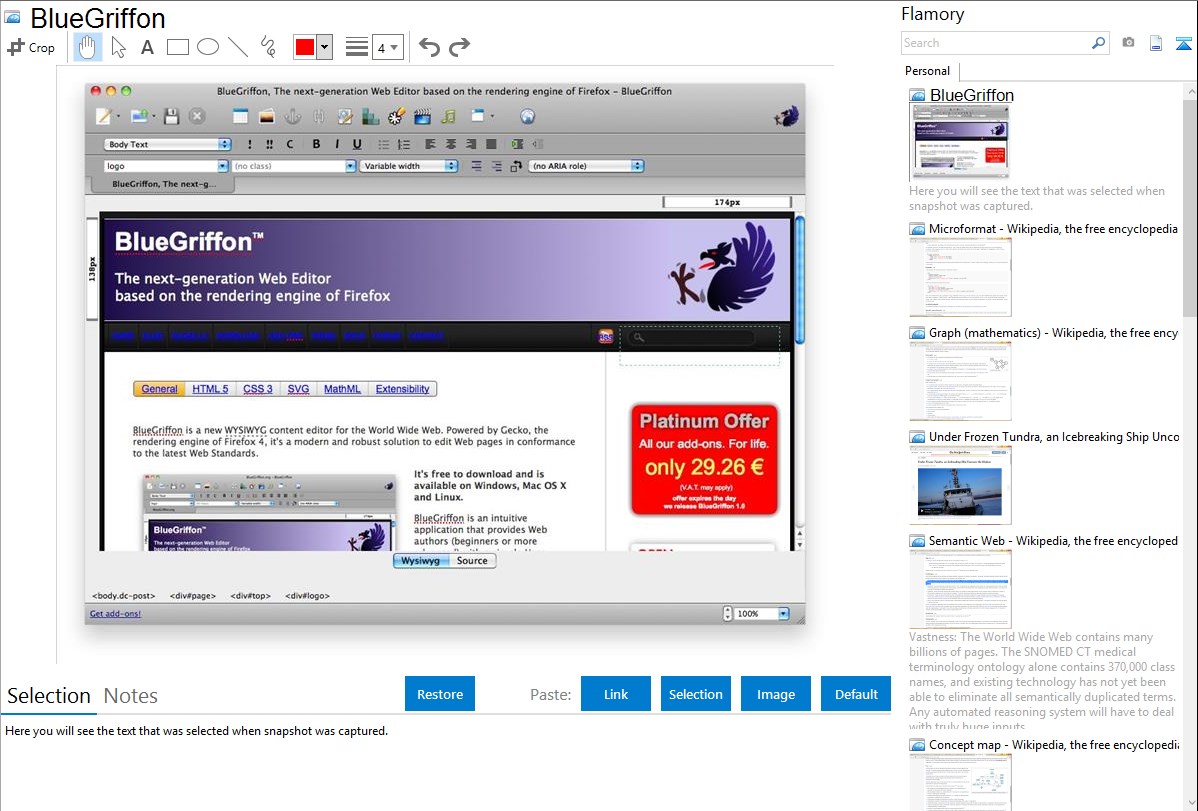The height and width of the screenshot is (811, 1198).
Task: Open the Body Text paragraph dropdown
Action: [168, 144]
